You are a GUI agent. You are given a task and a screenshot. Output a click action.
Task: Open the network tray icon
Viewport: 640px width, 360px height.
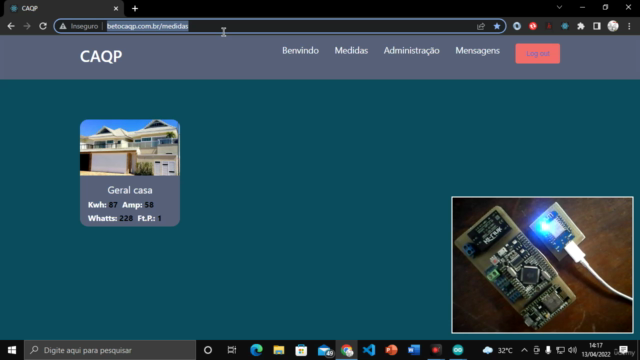pos(560,350)
